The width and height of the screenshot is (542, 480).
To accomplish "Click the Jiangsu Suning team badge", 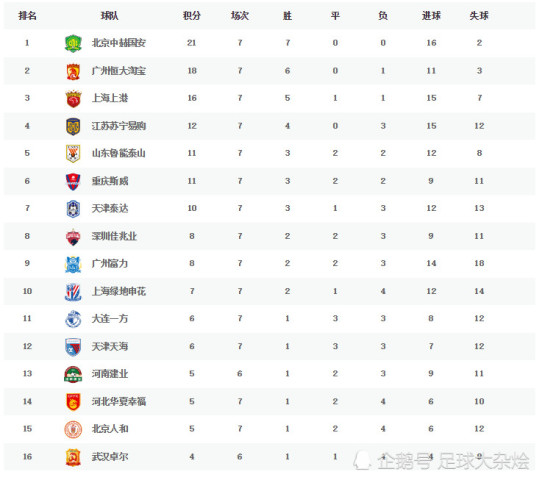I will (x=73, y=126).
